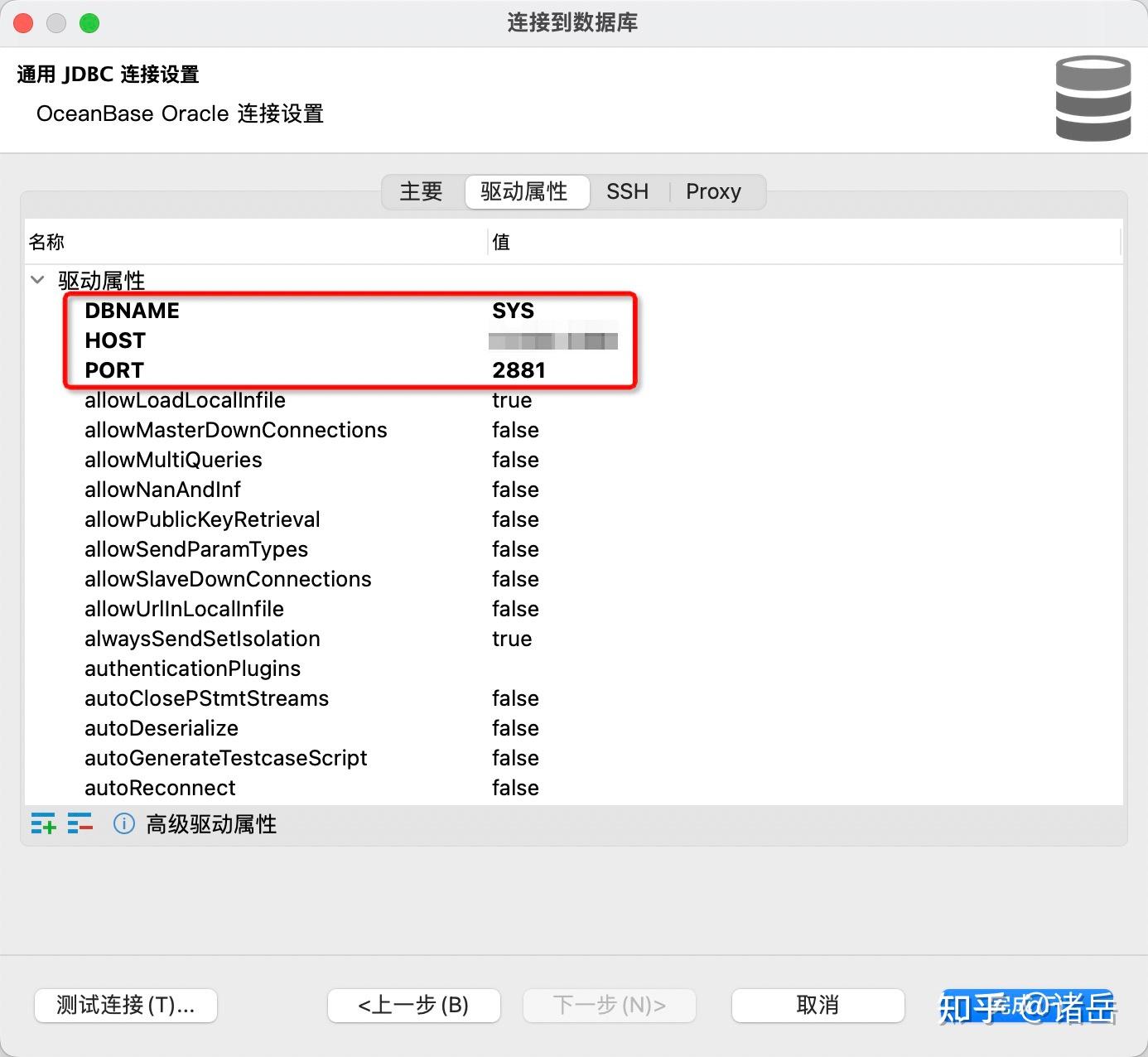Toggle allowMultiQueries to true
This screenshot has height=1057, width=1148.
[515, 460]
